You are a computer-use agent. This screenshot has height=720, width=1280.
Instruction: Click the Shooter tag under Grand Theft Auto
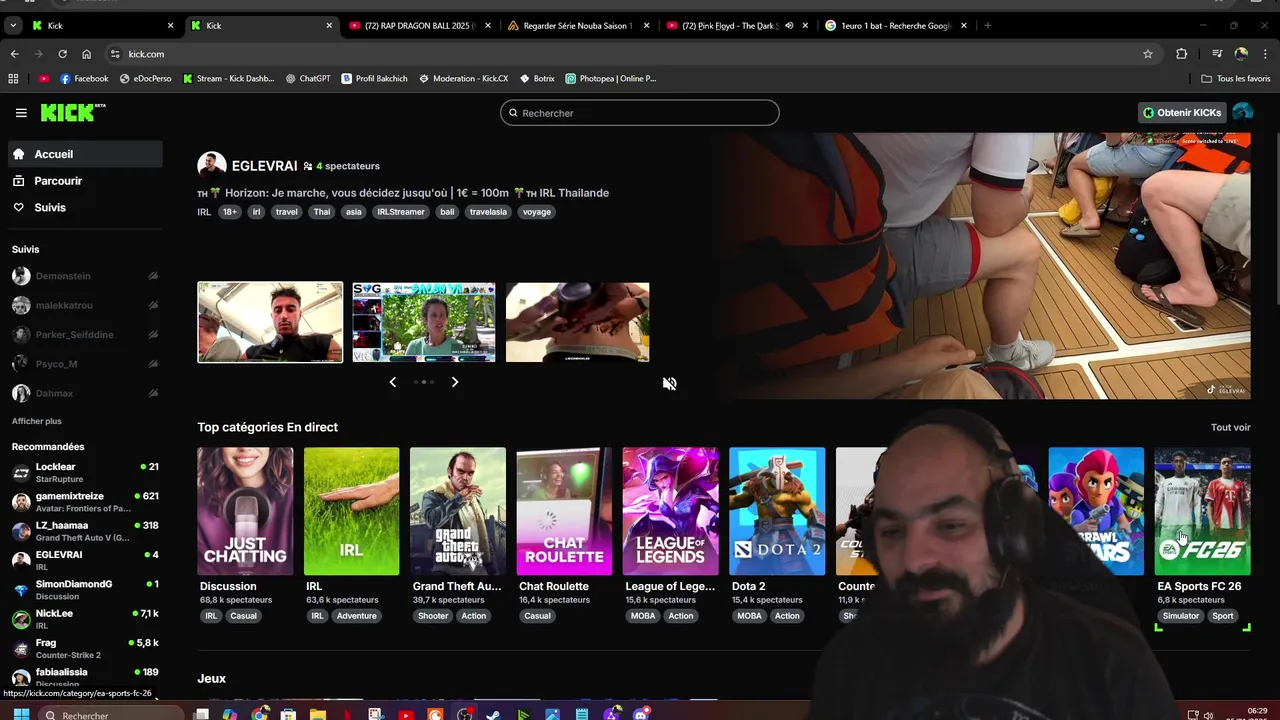433,616
